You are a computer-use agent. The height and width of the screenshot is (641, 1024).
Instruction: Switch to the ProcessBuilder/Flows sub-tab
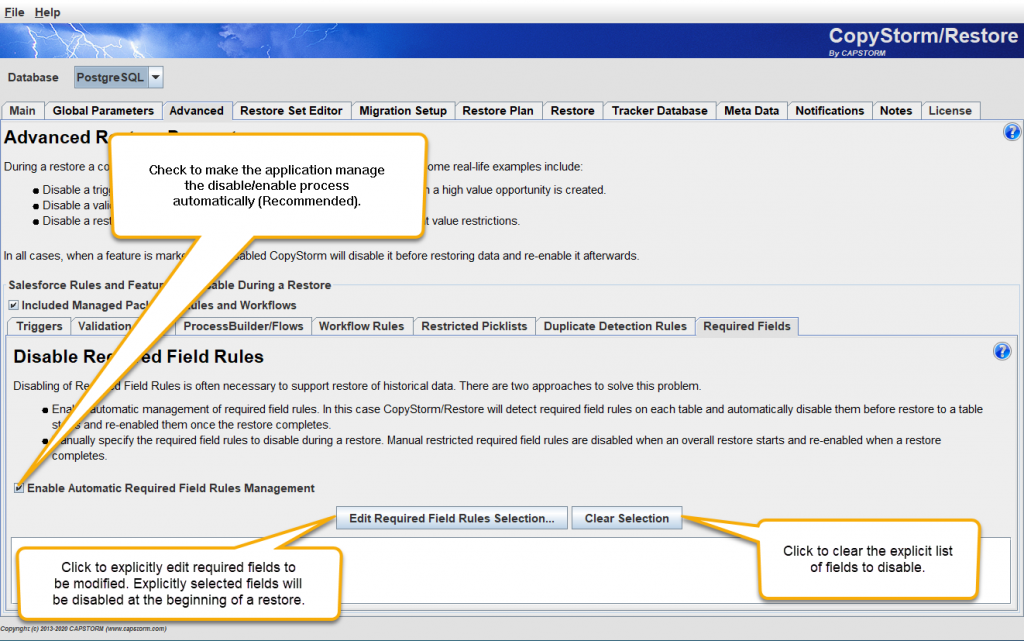tap(243, 326)
